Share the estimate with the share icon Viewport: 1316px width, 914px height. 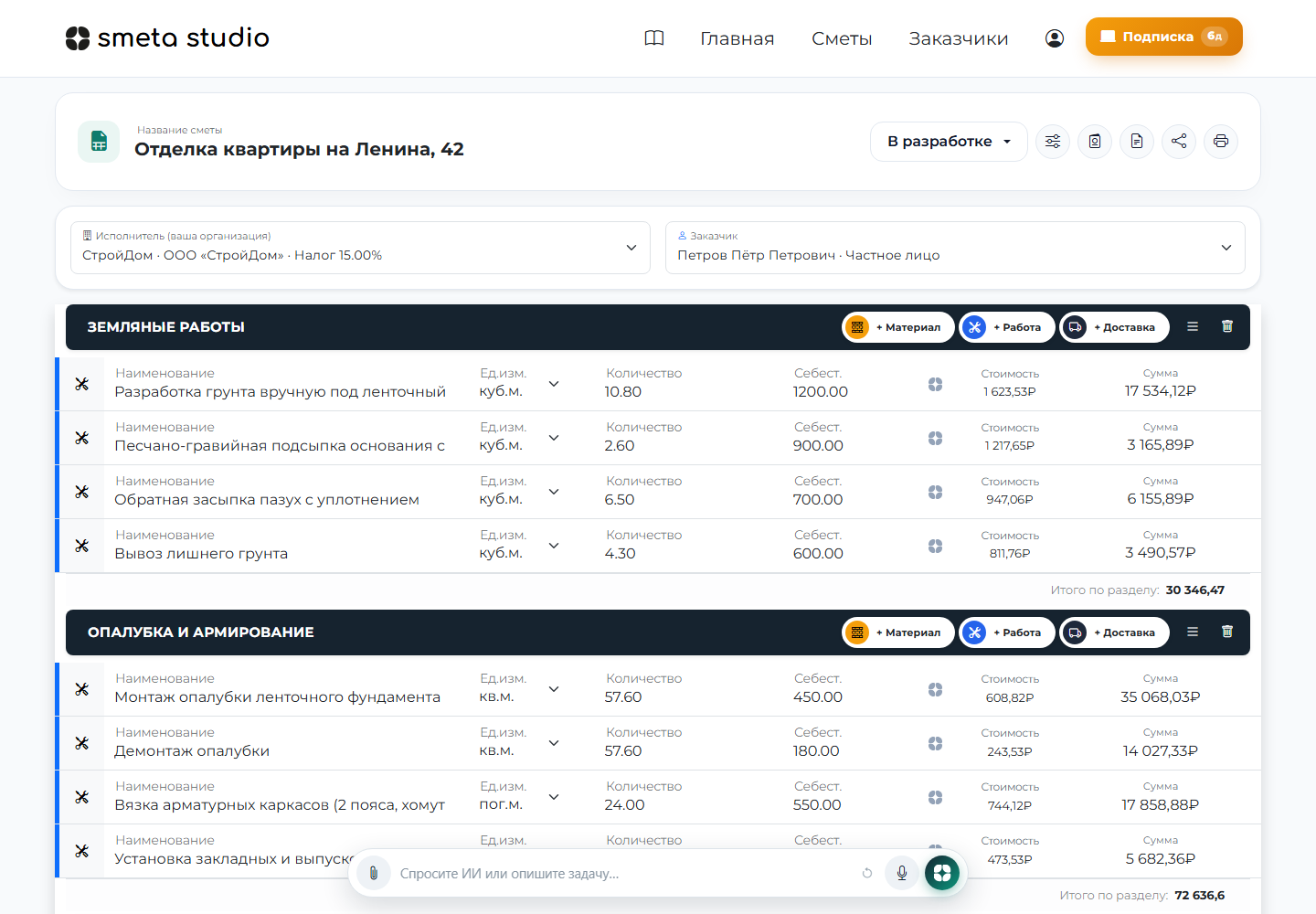click(1179, 142)
